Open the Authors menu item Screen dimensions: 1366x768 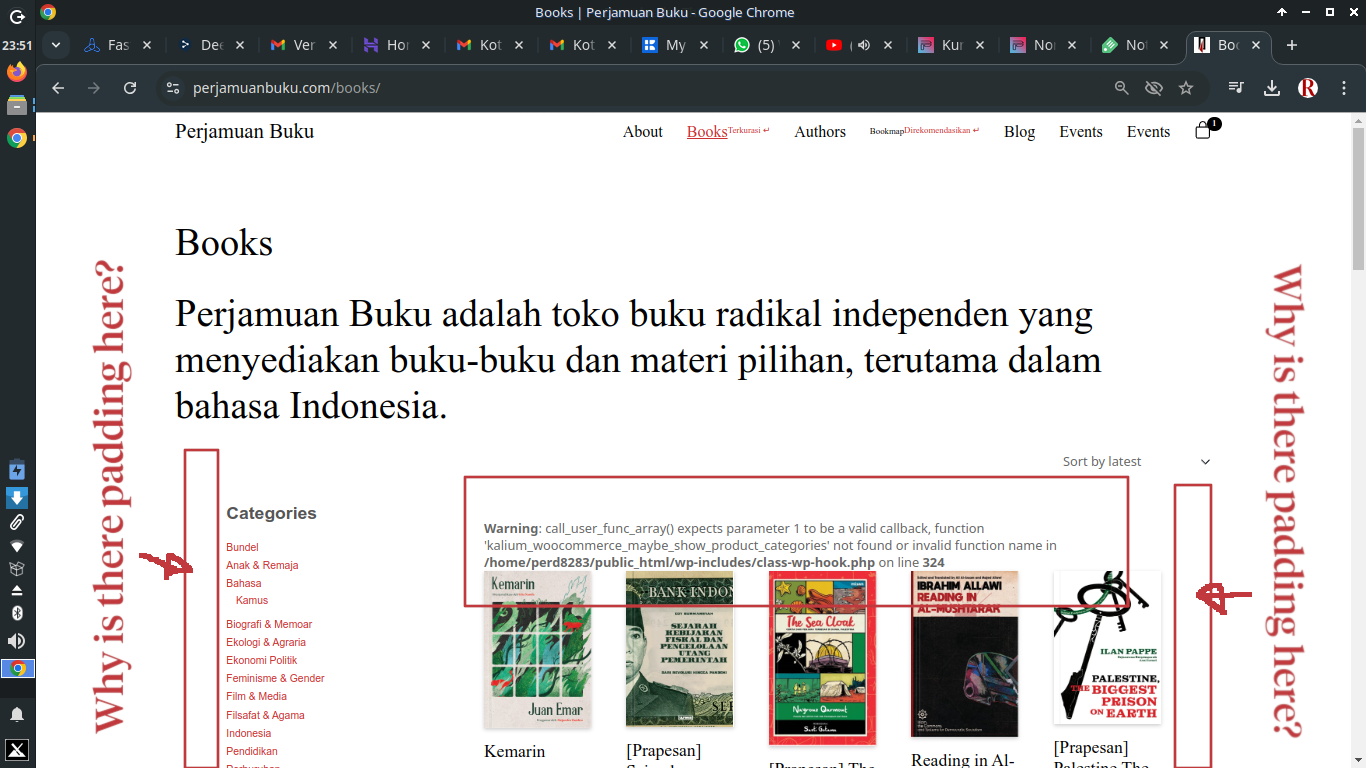tap(820, 132)
